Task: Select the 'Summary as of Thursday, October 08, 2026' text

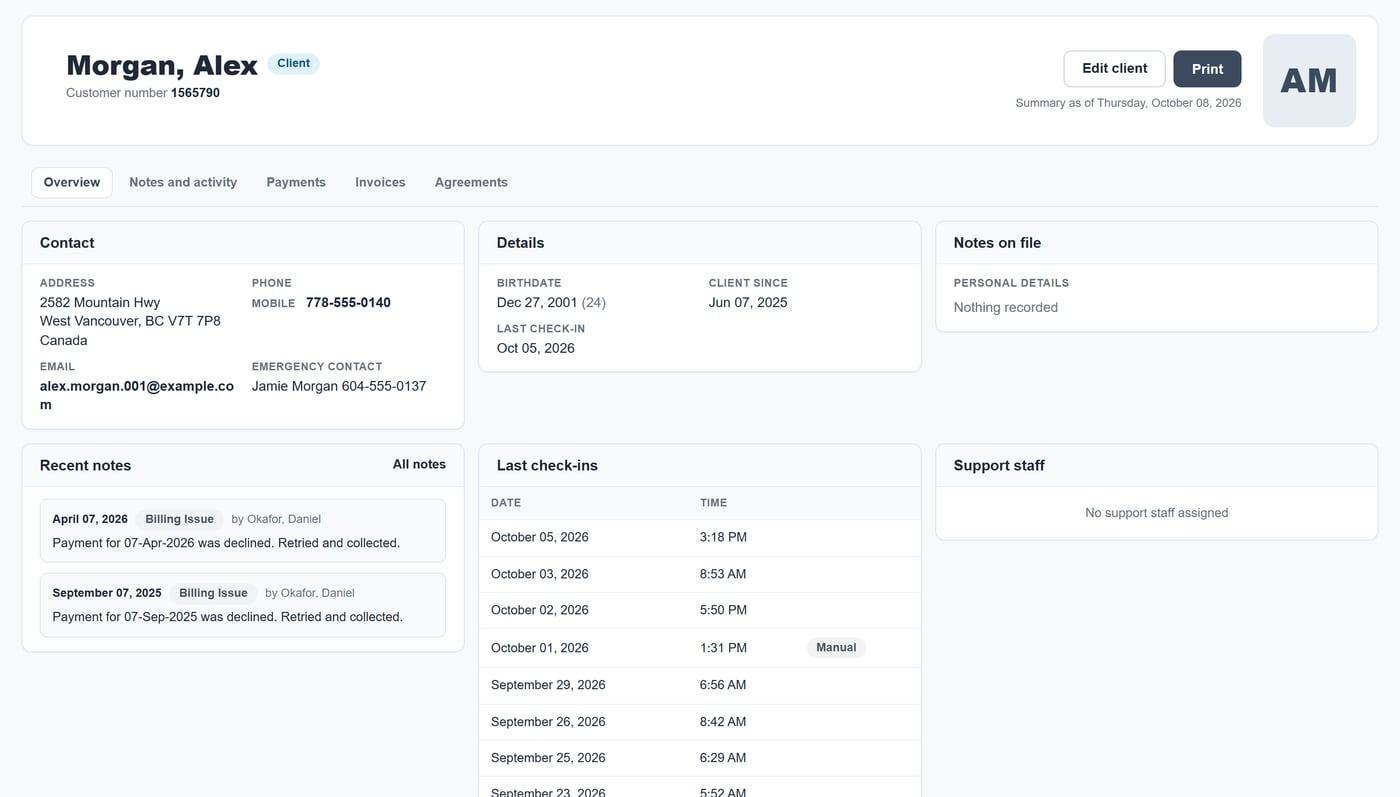Action: click(x=1128, y=103)
